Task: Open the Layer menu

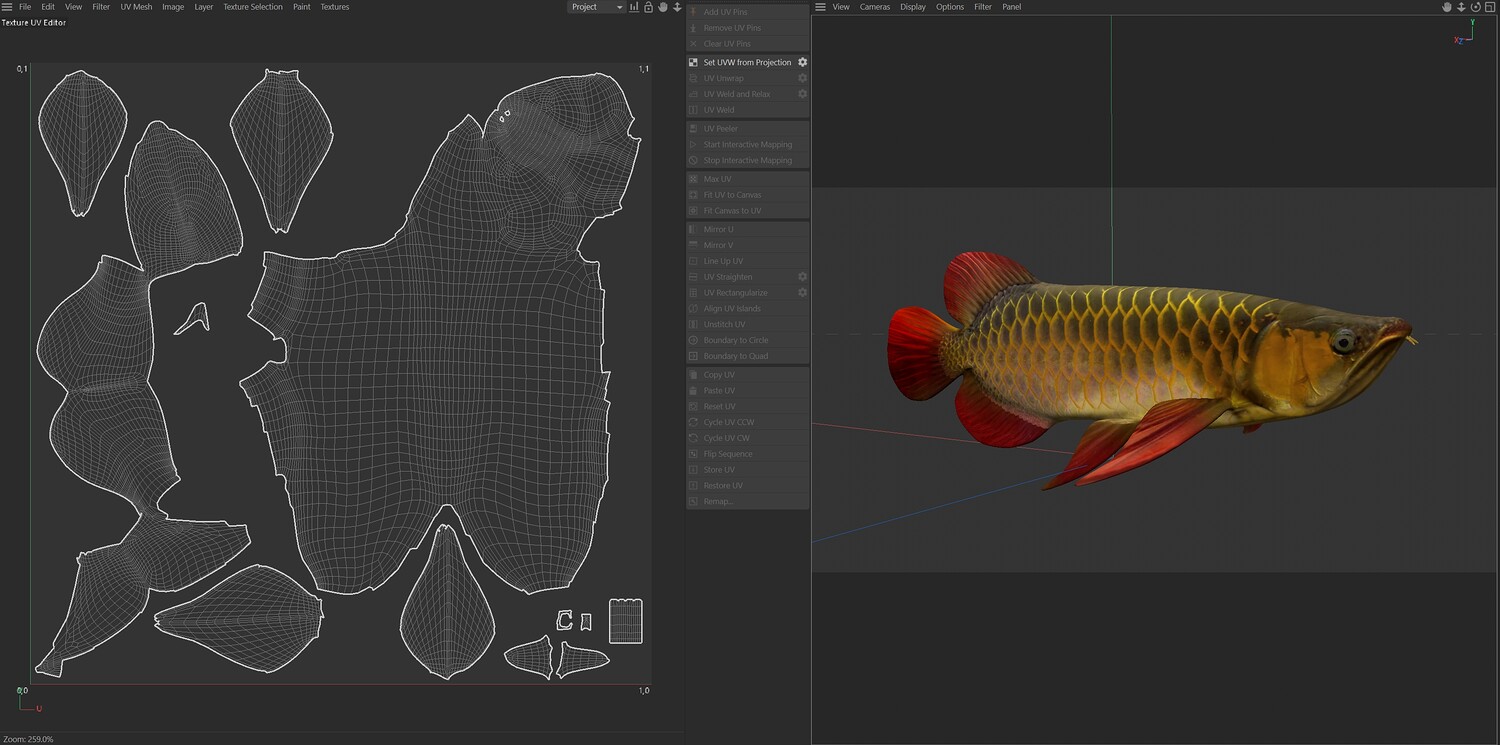Action: tap(204, 7)
